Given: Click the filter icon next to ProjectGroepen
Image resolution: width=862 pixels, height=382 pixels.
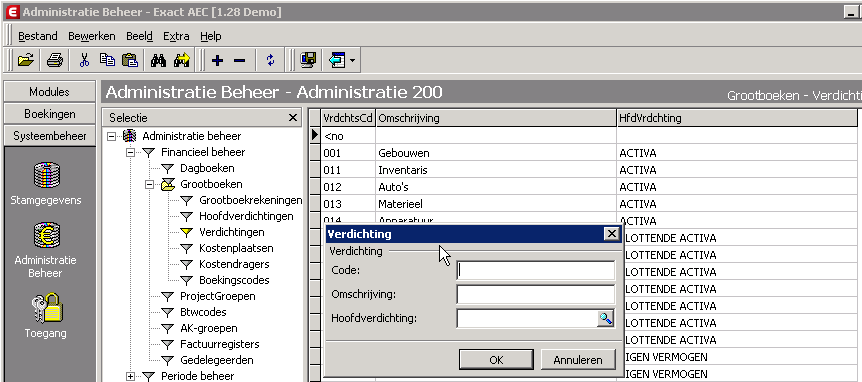Looking at the screenshot, I should (x=168, y=297).
